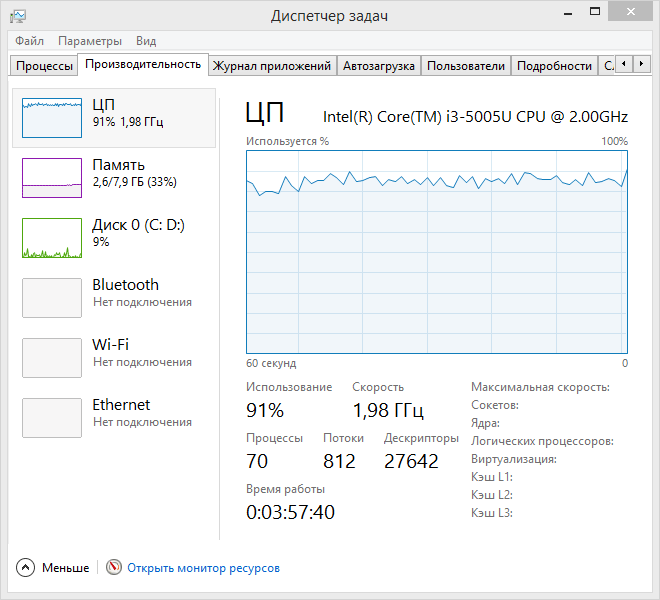Click the Дескрипторы label
The height and width of the screenshot is (600, 660).
[x=421, y=438]
